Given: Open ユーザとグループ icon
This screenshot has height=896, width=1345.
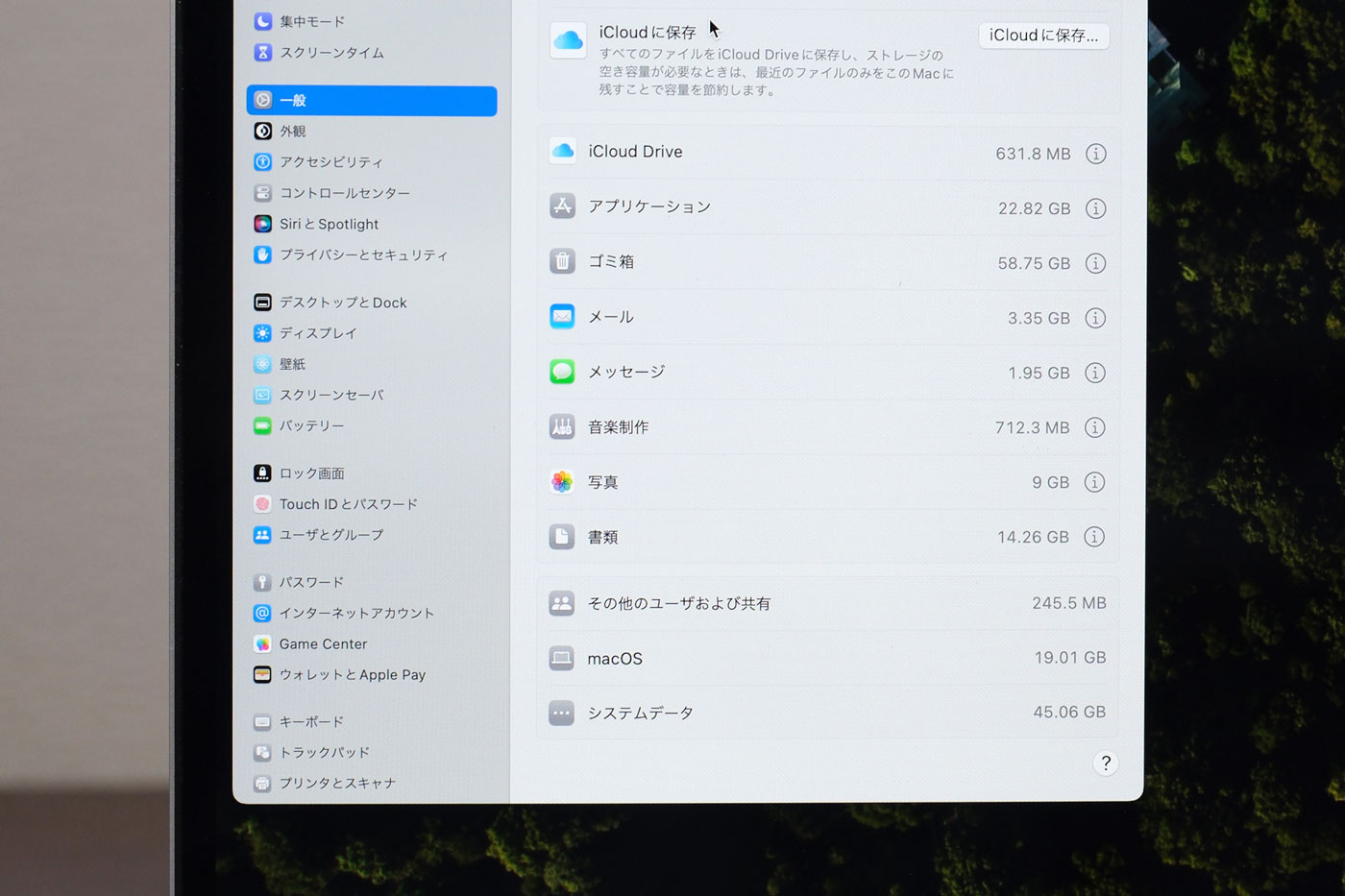Looking at the screenshot, I should tap(262, 534).
